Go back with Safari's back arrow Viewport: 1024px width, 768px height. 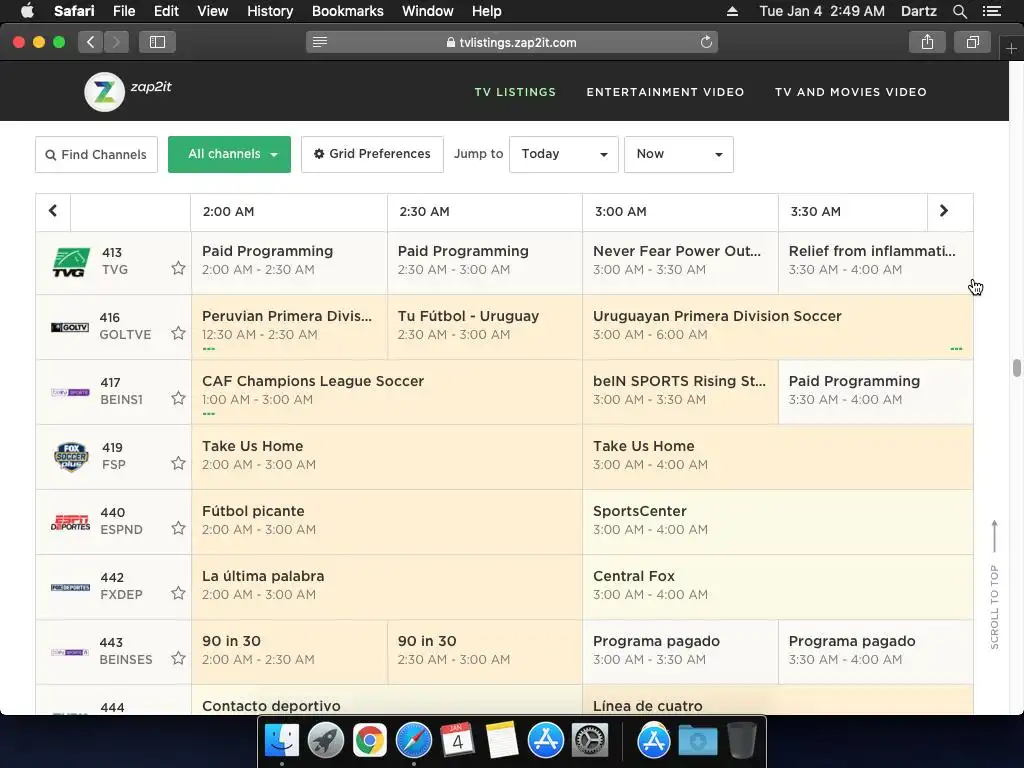[91, 42]
